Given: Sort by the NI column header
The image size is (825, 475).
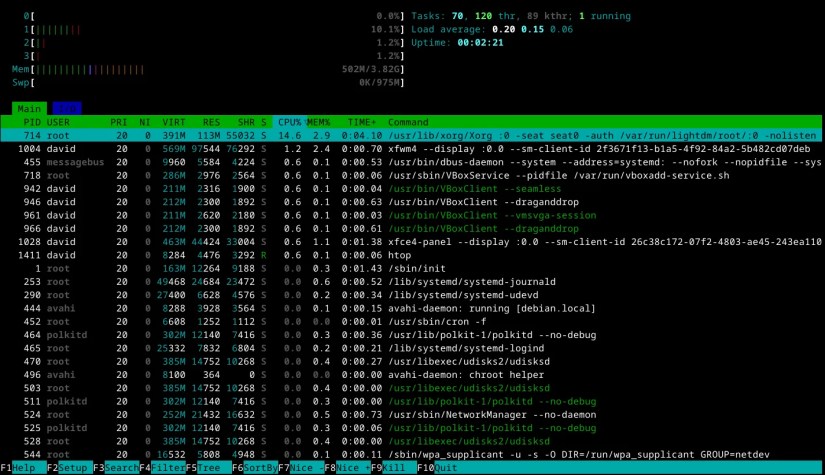Looking at the screenshot, I should (x=145, y=122).
